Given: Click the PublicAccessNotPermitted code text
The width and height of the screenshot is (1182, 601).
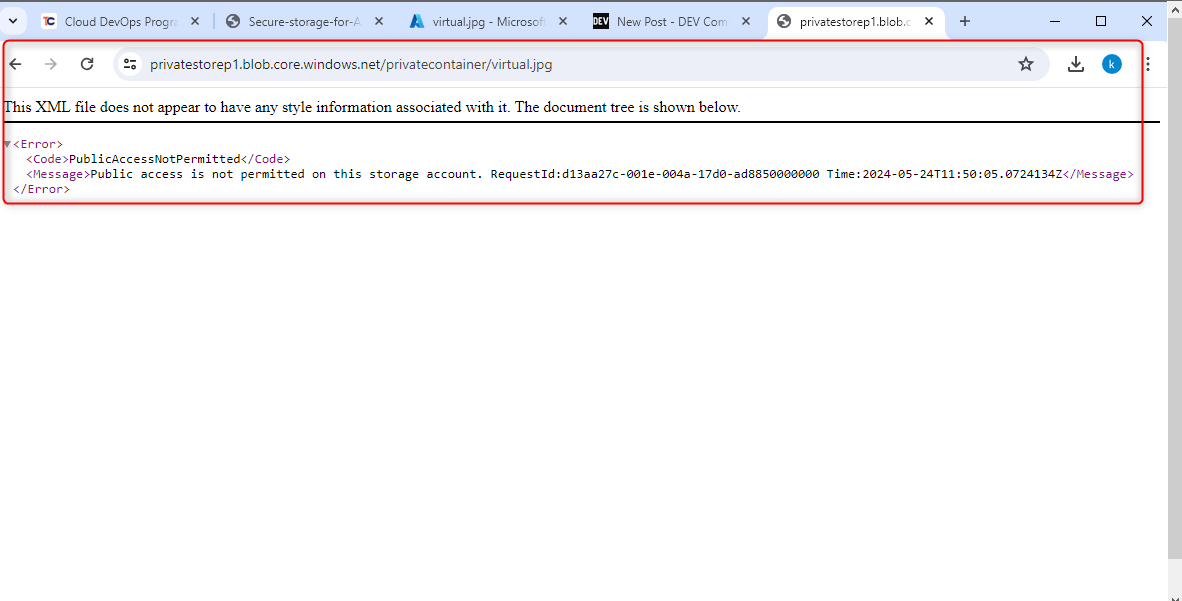Looking at the screenshot, I should [x=155, y=159].
